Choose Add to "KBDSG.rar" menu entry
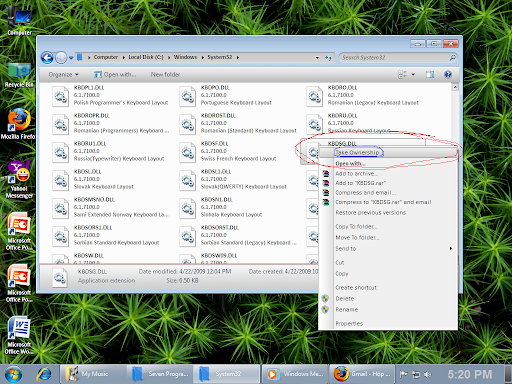Screen dimensions: 512x384 388,183
